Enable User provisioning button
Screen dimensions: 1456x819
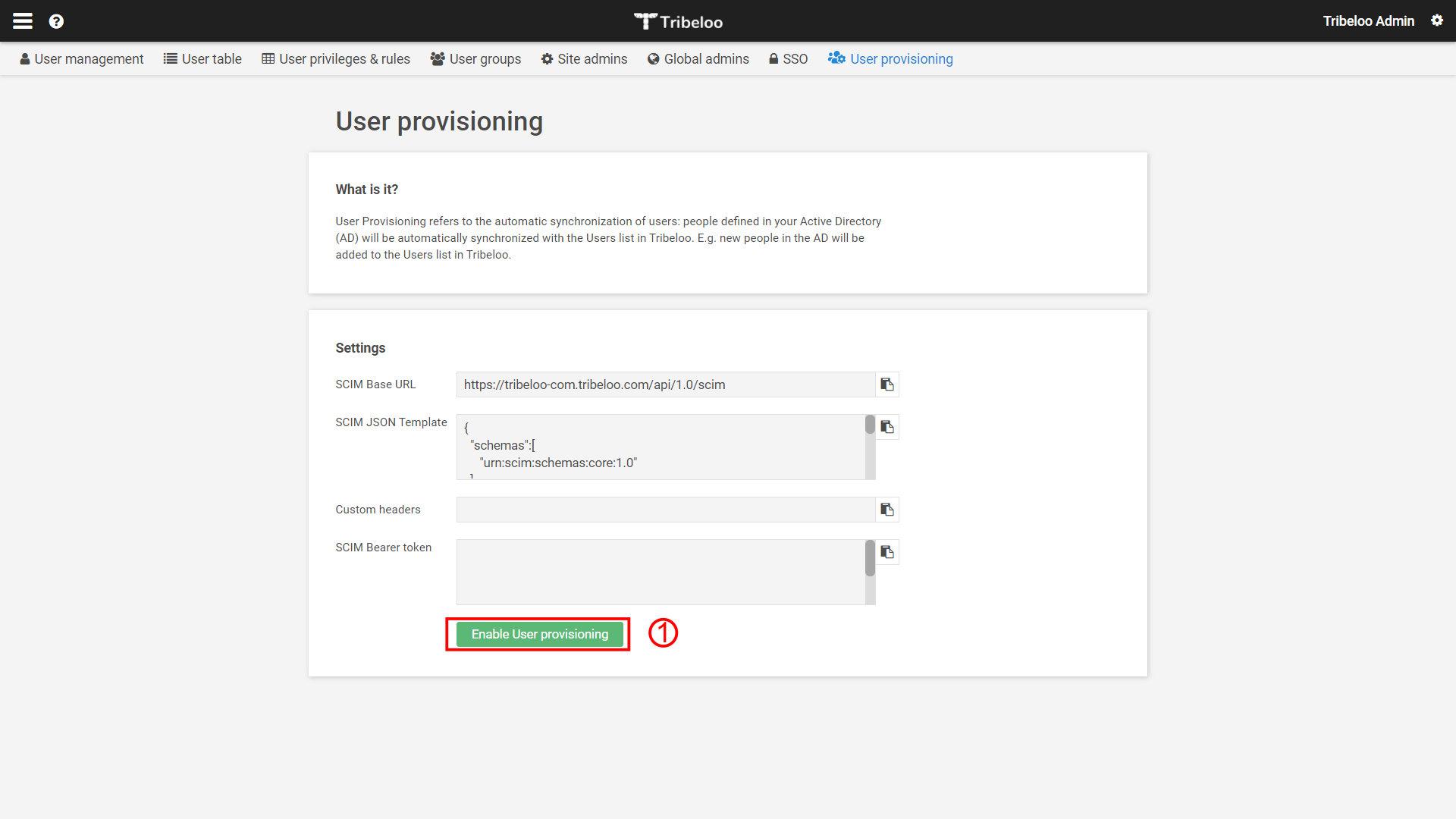pos(538,633)
